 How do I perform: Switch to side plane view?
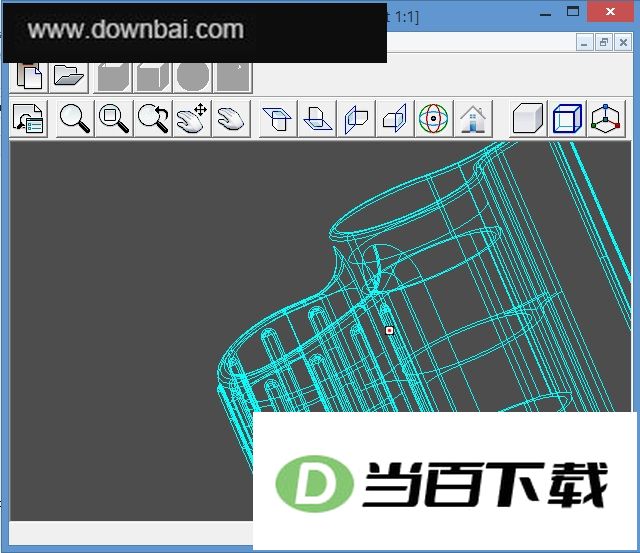pos(395,119)
